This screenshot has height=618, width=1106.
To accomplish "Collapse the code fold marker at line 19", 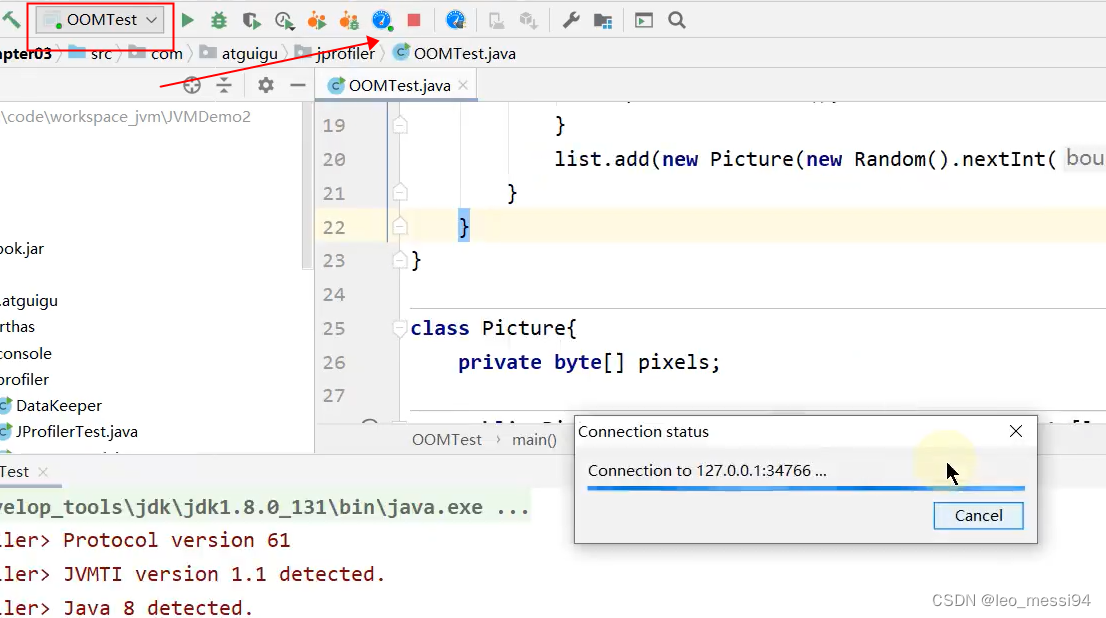I will point(400,126).
